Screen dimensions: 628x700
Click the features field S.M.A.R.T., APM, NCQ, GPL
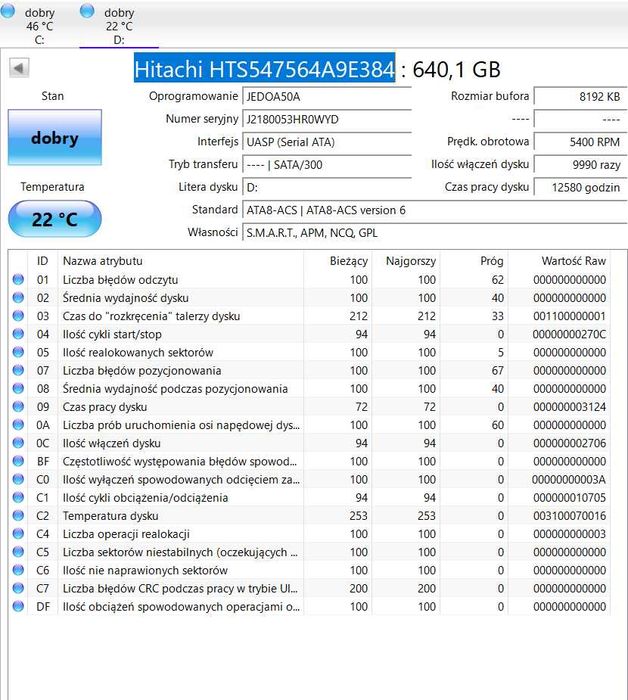[x=434, y=233]
